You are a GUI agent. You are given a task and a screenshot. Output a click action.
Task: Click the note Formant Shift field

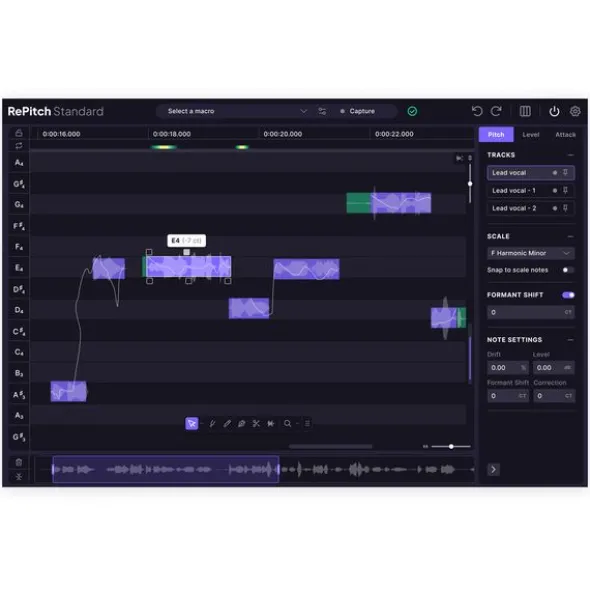pyautogui.click(x=507, y=396)
